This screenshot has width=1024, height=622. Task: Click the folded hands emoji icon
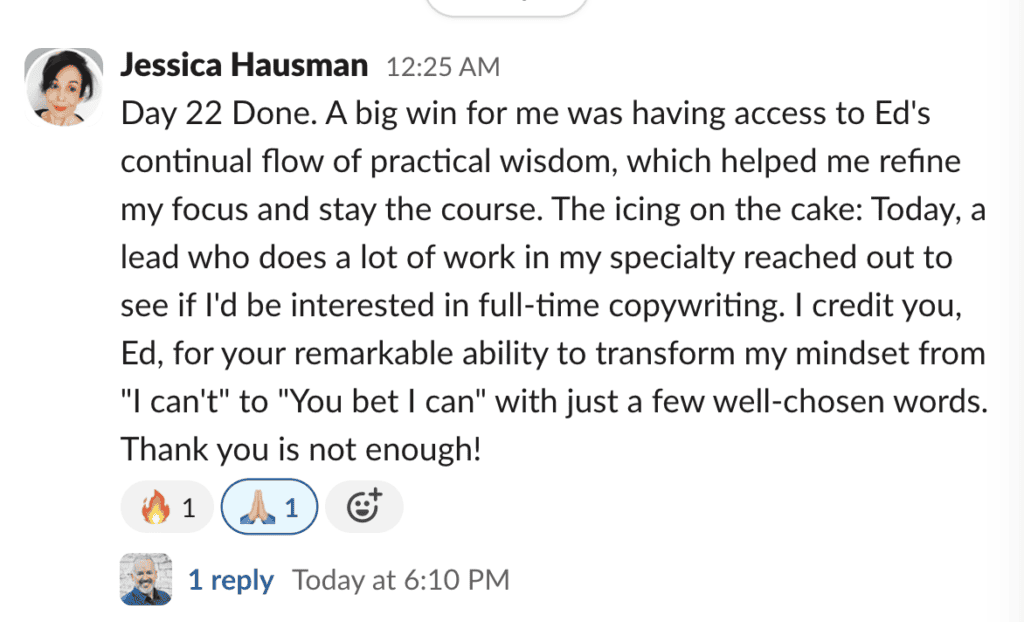point(257,508)
